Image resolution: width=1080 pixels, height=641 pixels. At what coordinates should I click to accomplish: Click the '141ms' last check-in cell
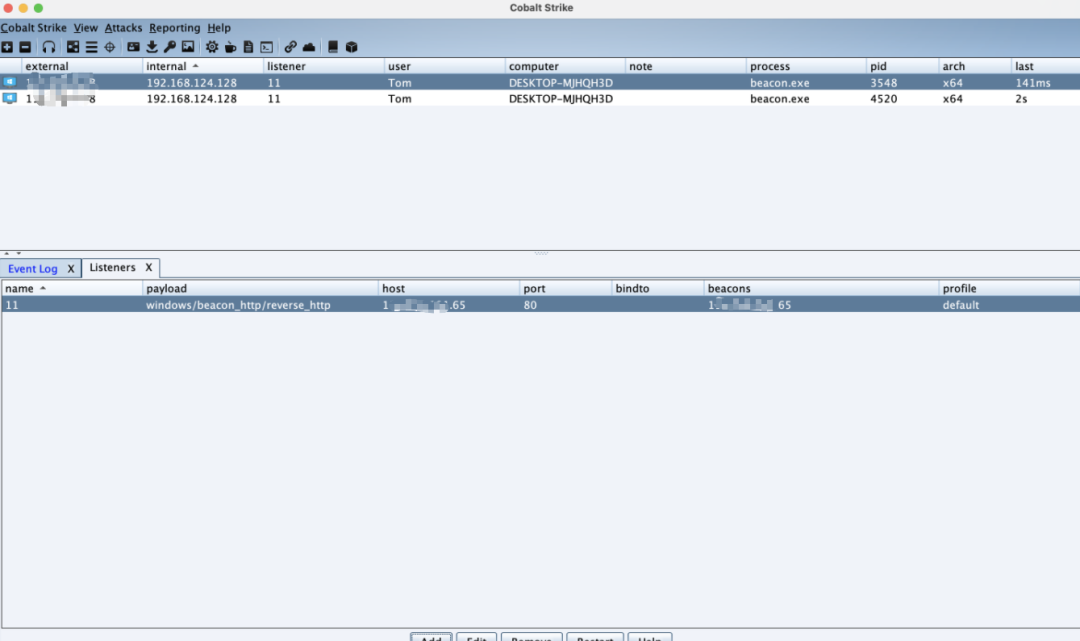(1046, 83)
